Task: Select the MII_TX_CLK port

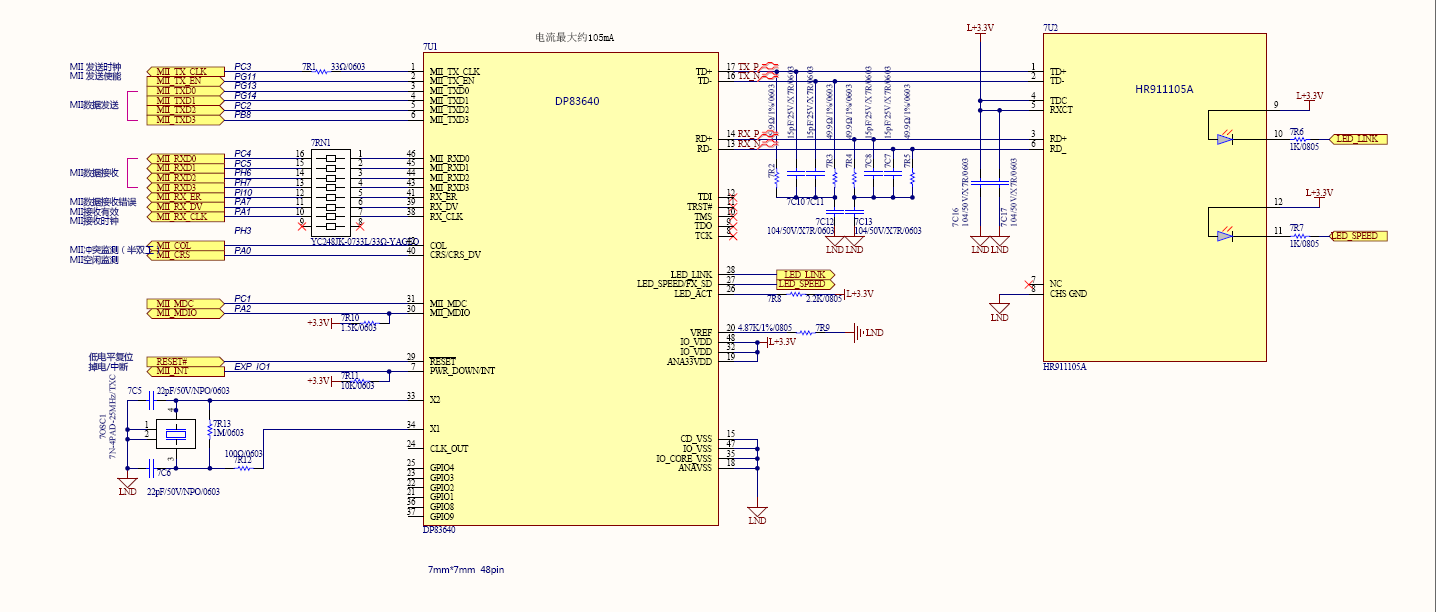Action: click(x=185, y=72)
